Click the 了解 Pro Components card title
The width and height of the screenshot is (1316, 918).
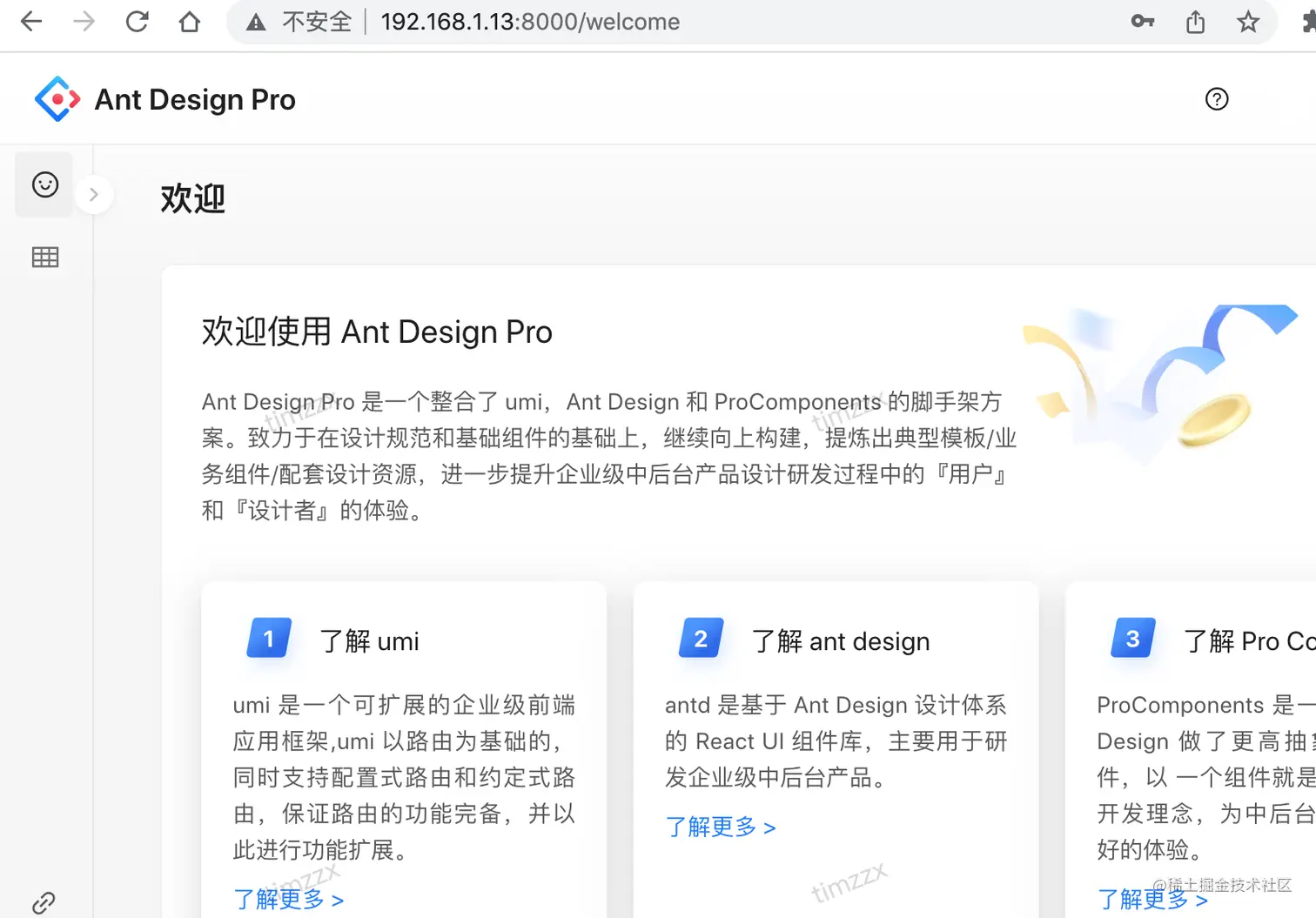[x=1250, y=641]
